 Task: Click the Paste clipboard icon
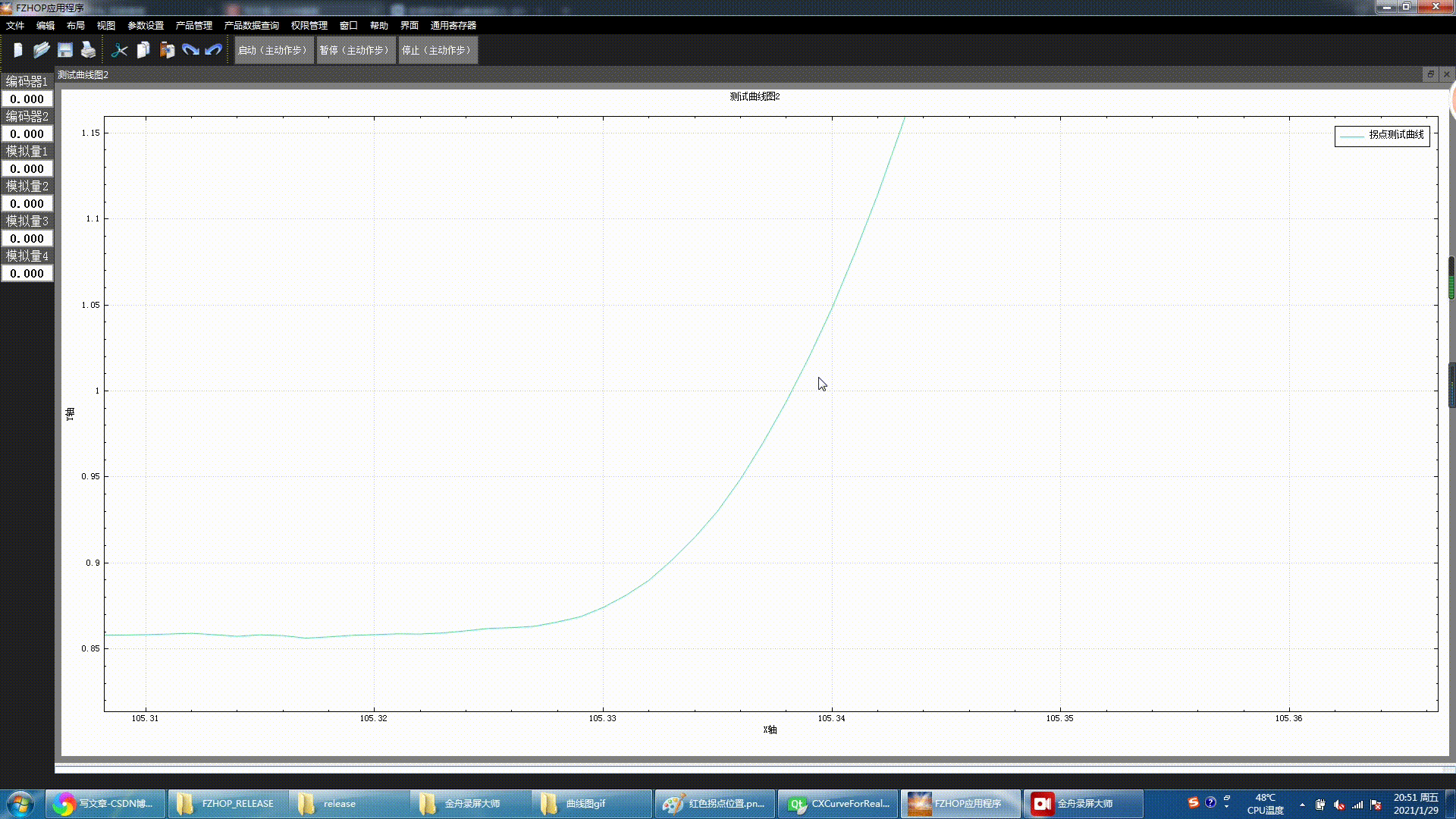[x=167, y=50]
